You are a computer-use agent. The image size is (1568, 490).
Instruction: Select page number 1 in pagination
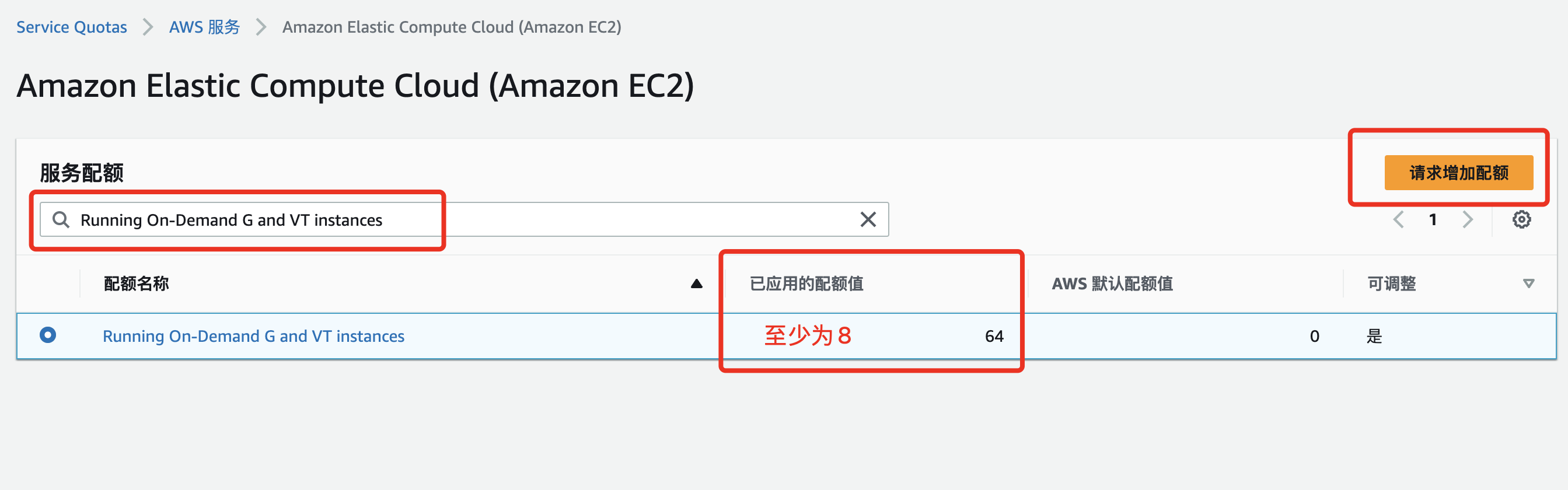(1433, 220)
